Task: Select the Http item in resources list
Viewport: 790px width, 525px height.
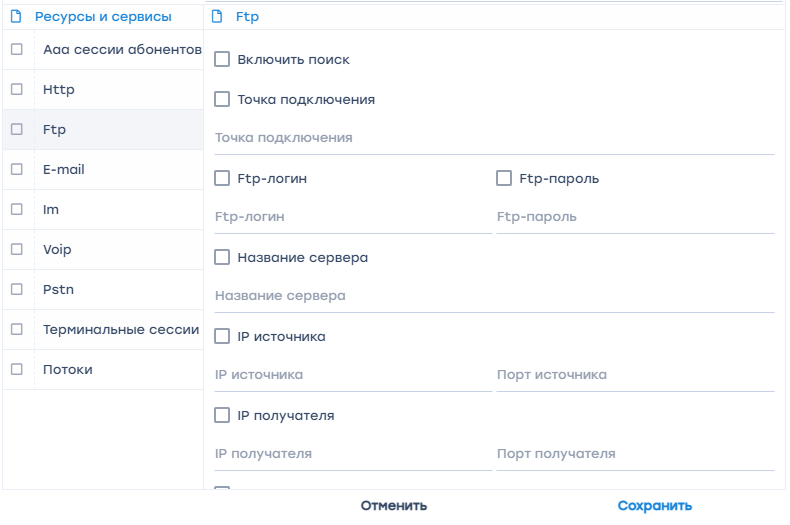Action: coord(59,90)
